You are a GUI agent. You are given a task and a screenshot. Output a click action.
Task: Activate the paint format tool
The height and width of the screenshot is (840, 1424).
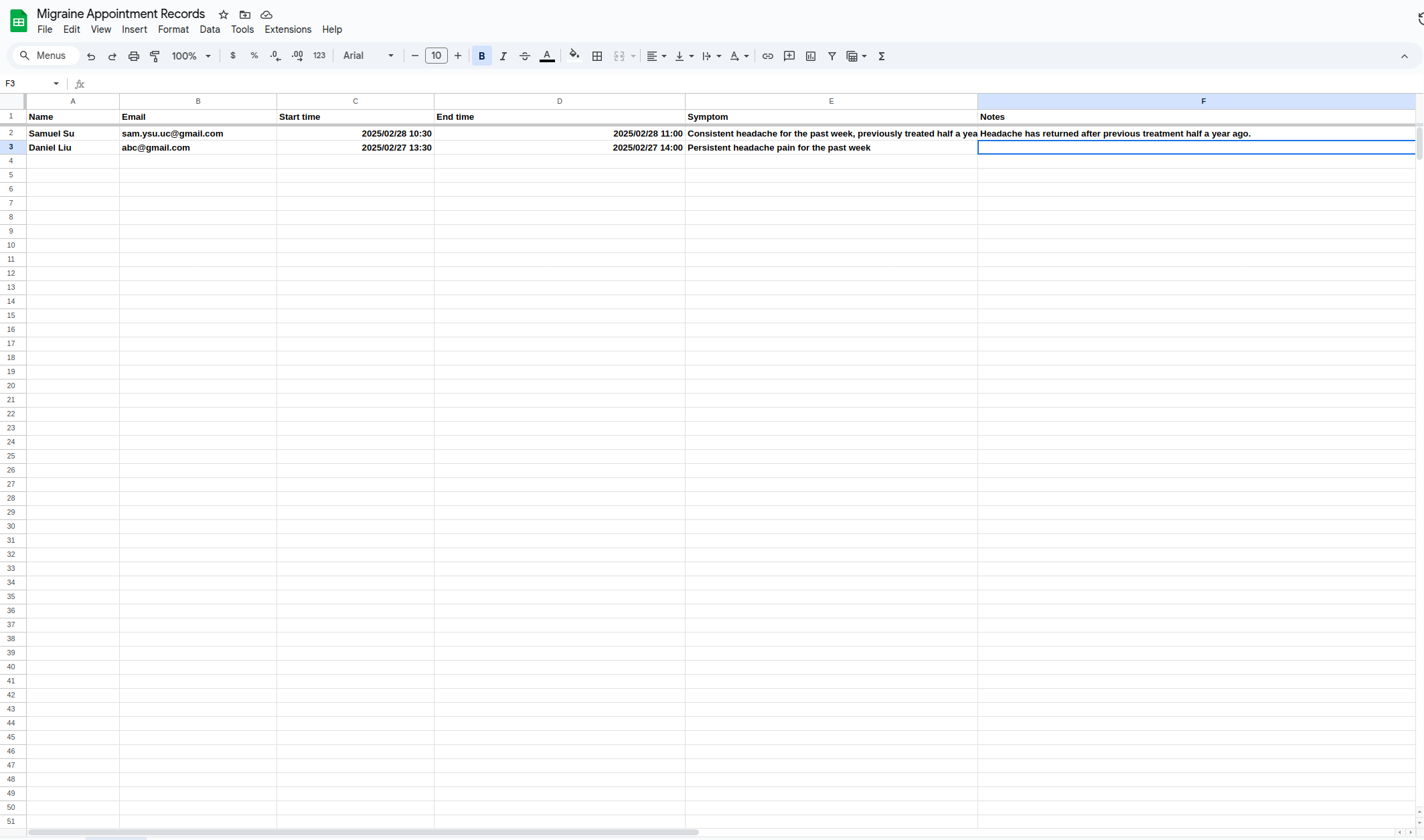(x=155, y=56)
